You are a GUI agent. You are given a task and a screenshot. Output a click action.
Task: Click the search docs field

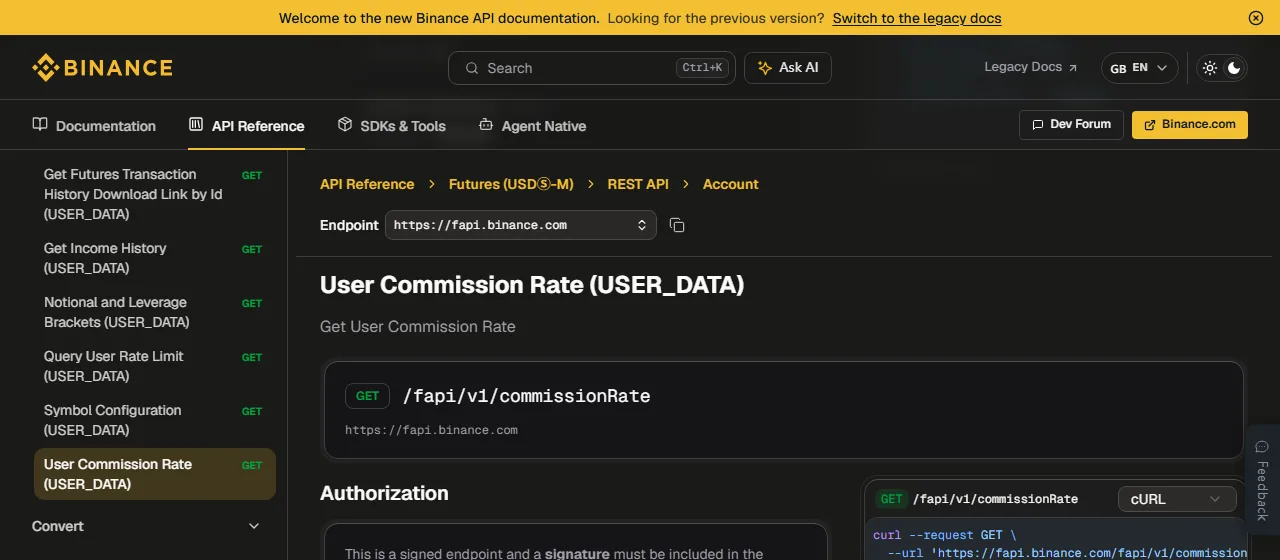[x=592, y=68]
